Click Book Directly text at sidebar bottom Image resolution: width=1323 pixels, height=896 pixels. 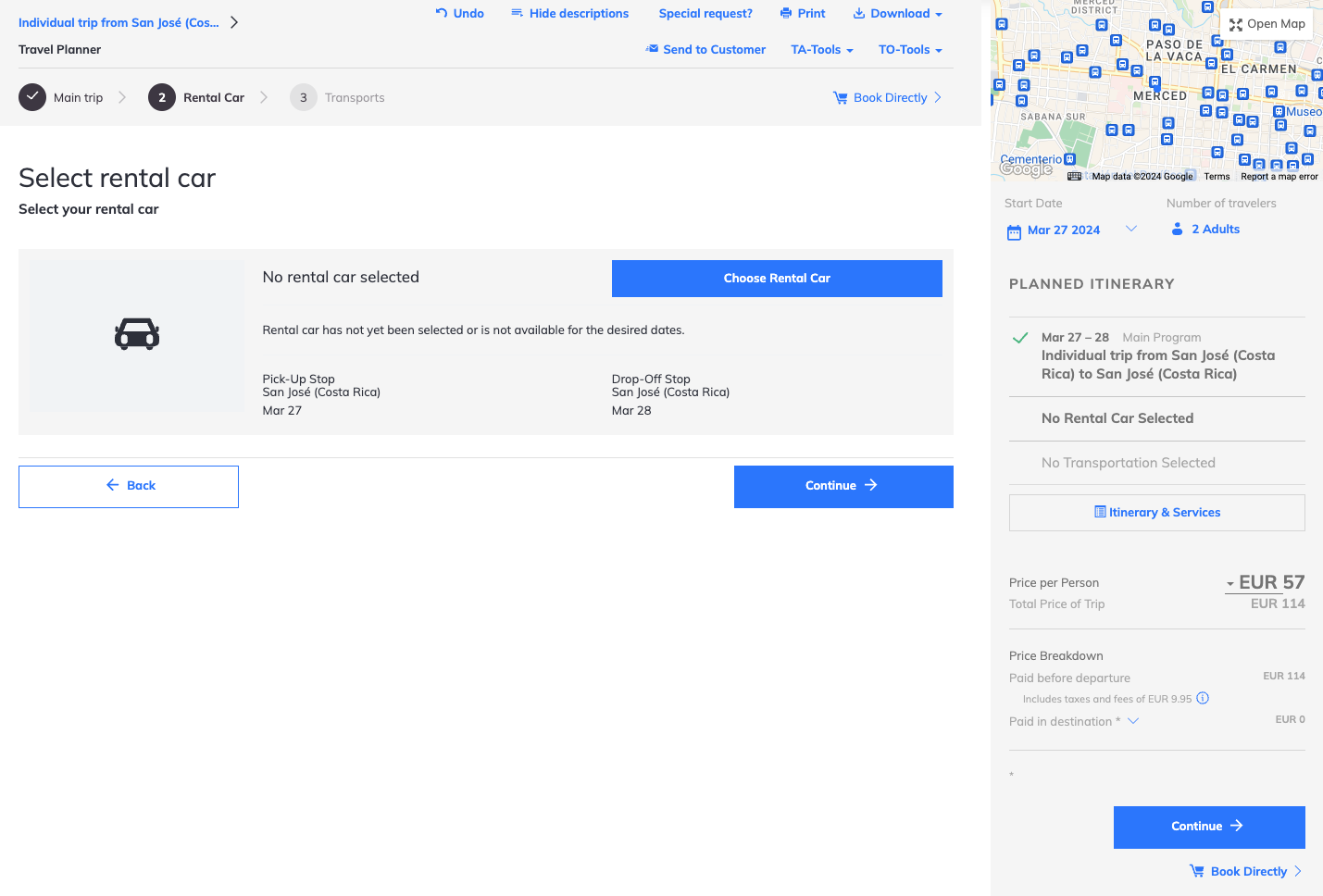coord(1249,871)
